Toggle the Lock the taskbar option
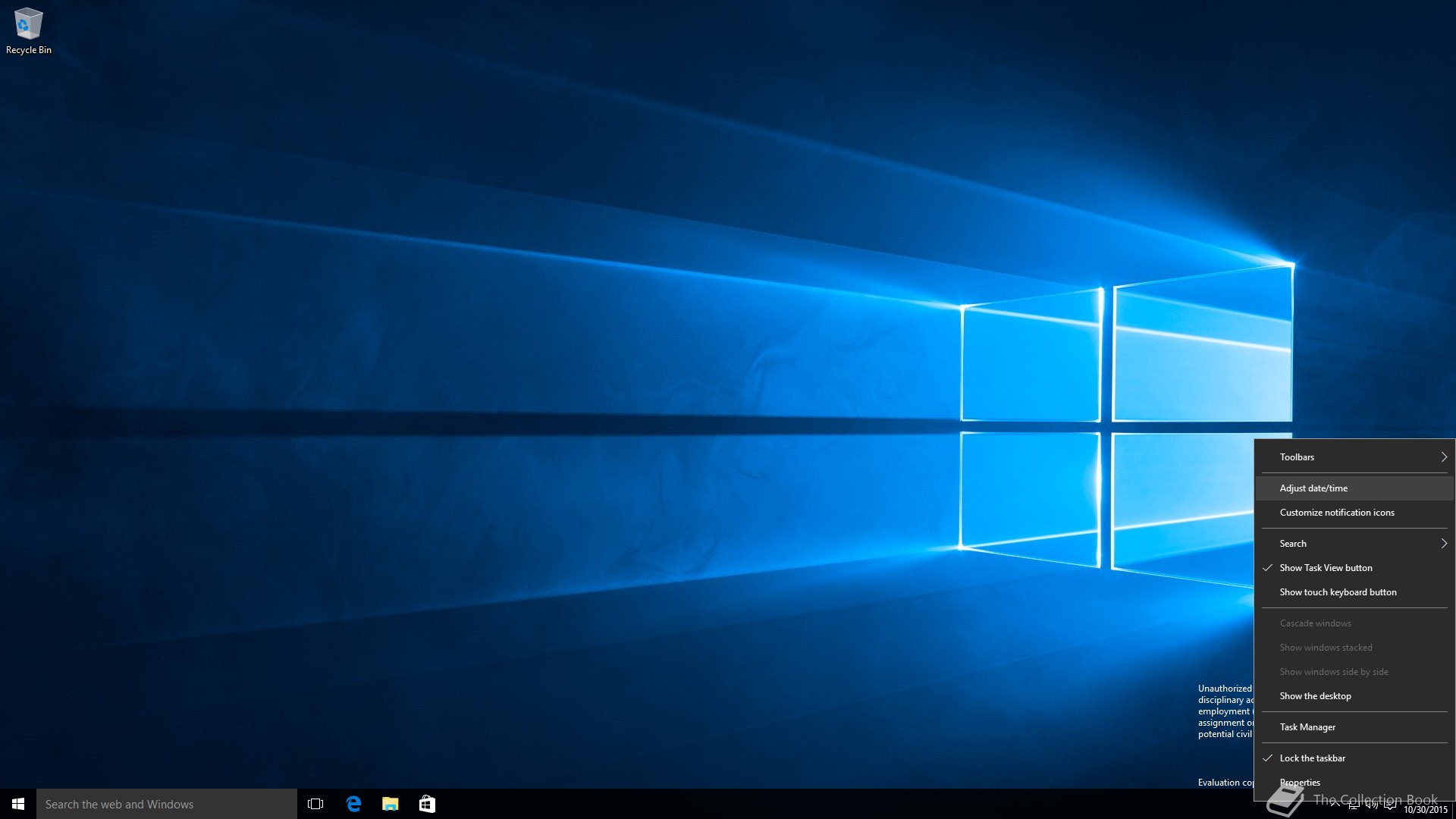This screenshot has width=1456, height=819. pyautogui.click(x=1354, y=758)
